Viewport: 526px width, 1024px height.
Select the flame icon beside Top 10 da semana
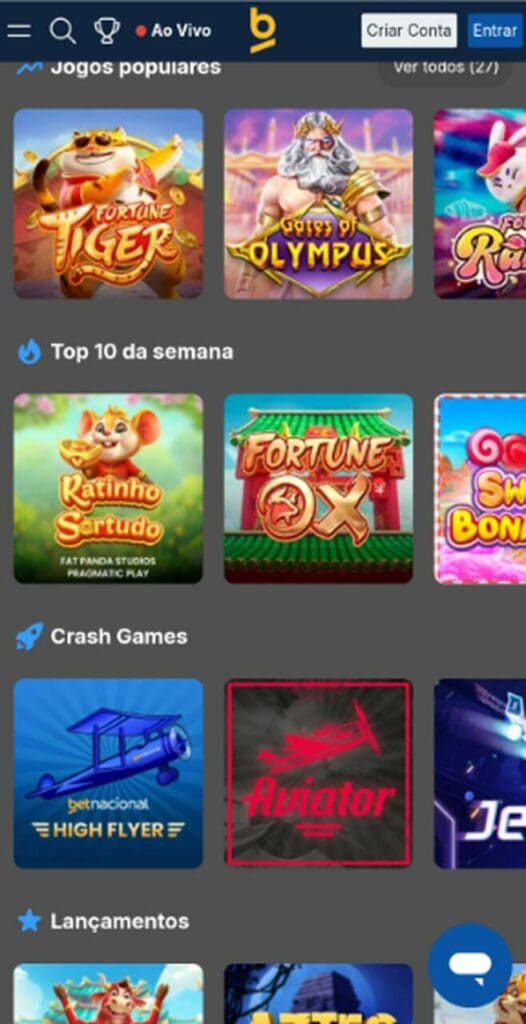click(x=29, y=352)
